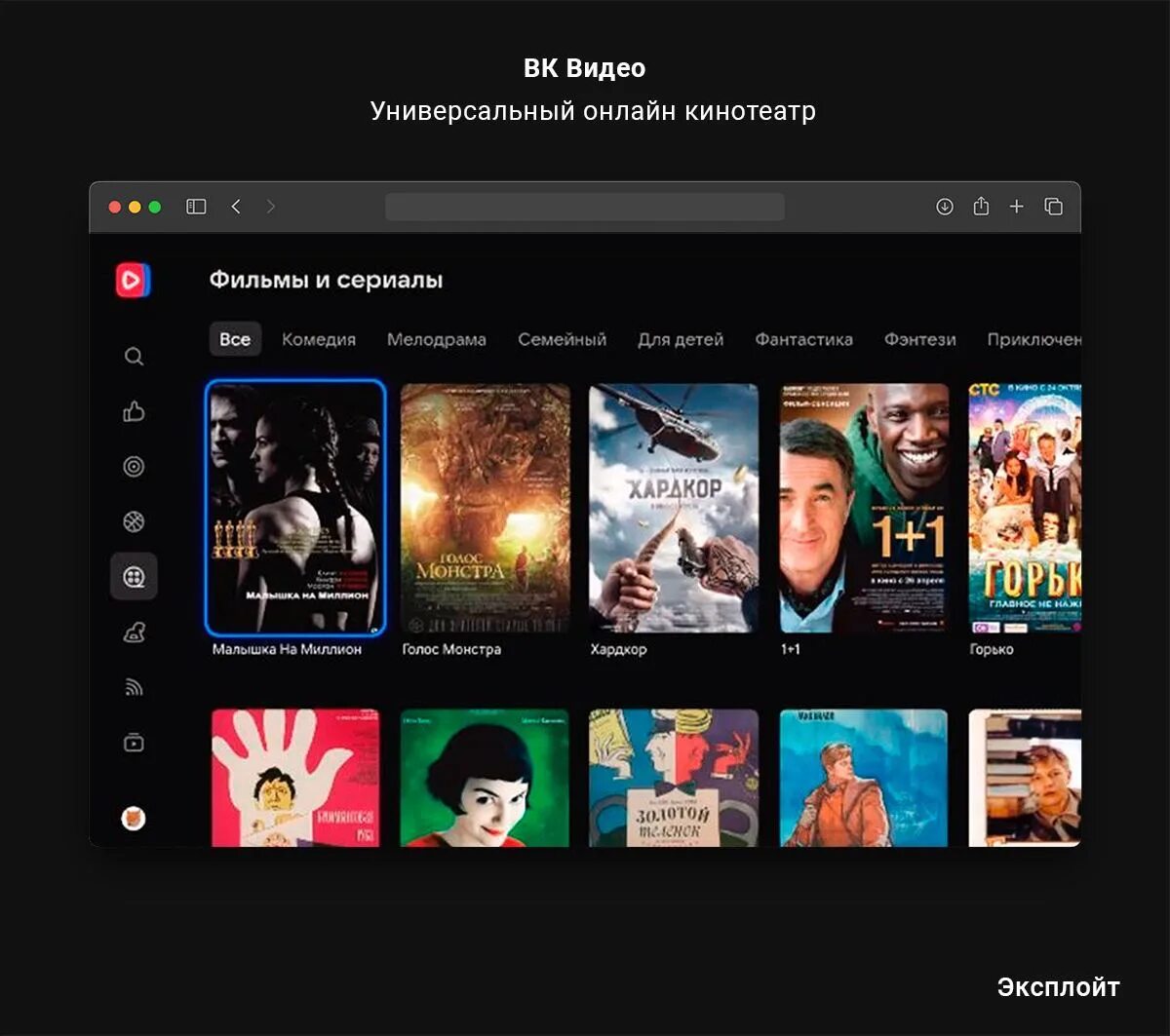Image resolution: width=1170 pixels, height=1036 pixels.
Task: Click the 1+1 title under poster
Action: pos(790,649)
